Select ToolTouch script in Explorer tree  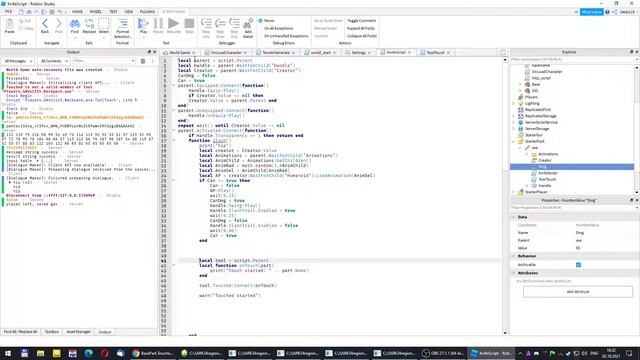coord(547,179)
